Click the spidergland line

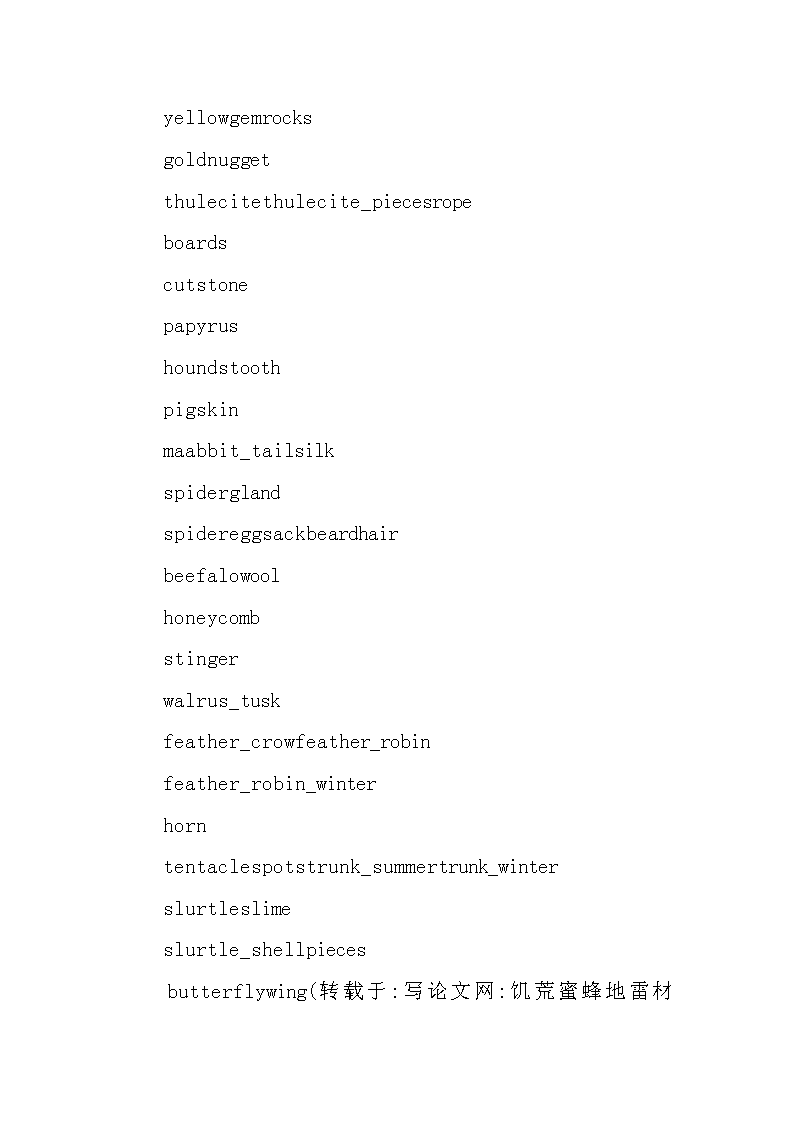coord(222,493)
